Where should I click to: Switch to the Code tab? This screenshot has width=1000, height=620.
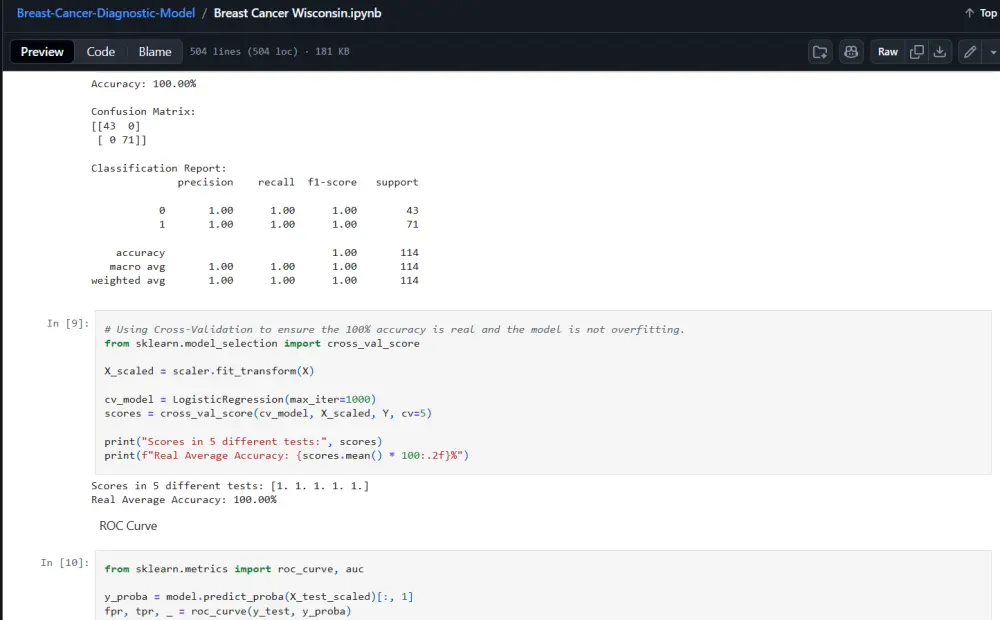[100, 50]
